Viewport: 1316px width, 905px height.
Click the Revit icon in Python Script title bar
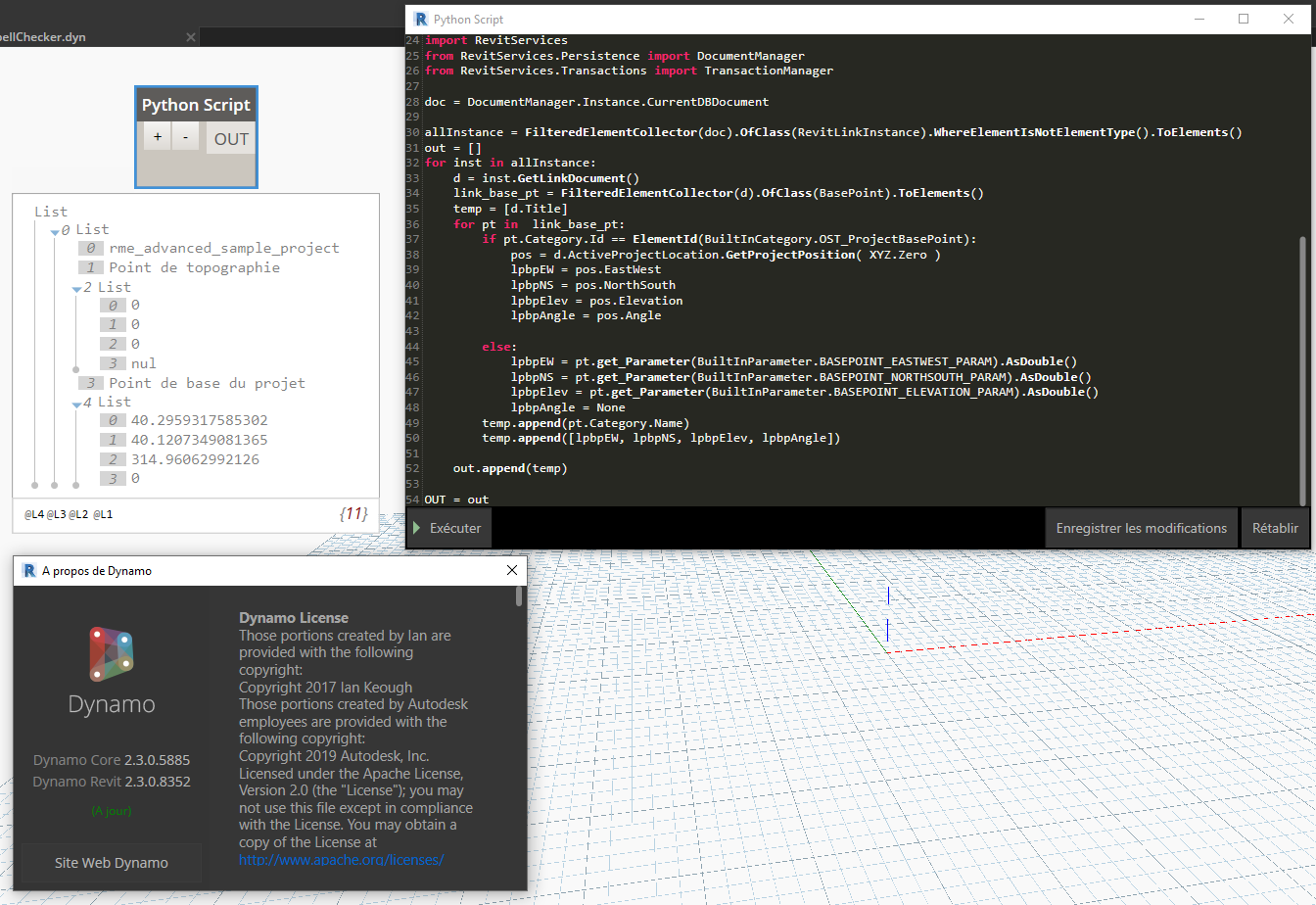click(421, 19)
